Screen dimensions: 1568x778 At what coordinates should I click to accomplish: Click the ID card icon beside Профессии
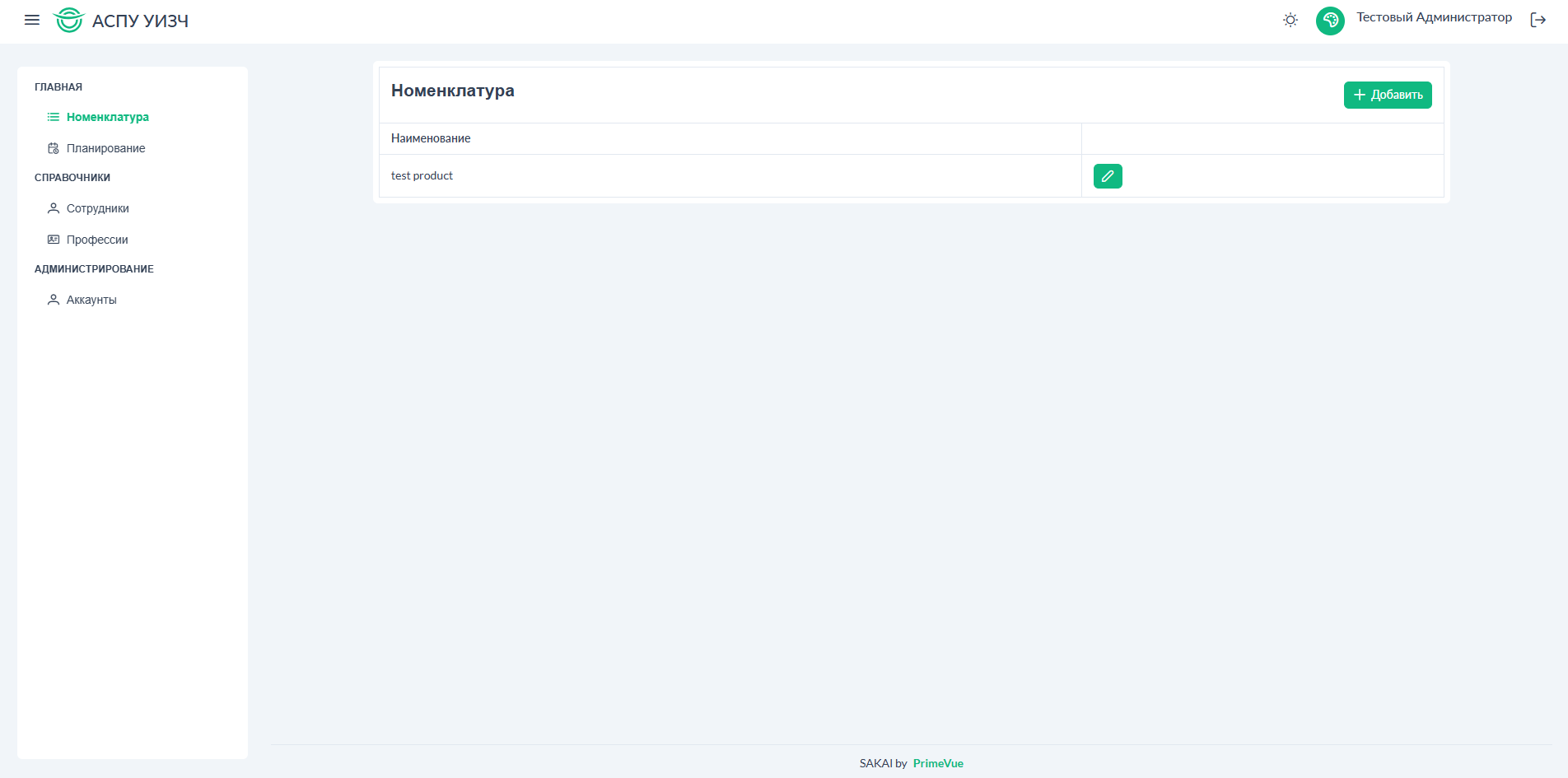tap(54, 240)
